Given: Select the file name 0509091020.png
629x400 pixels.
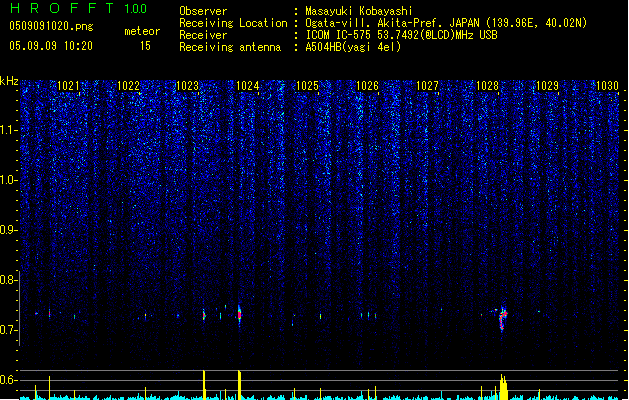Looking at the screenshot, I should click(51, 26).
